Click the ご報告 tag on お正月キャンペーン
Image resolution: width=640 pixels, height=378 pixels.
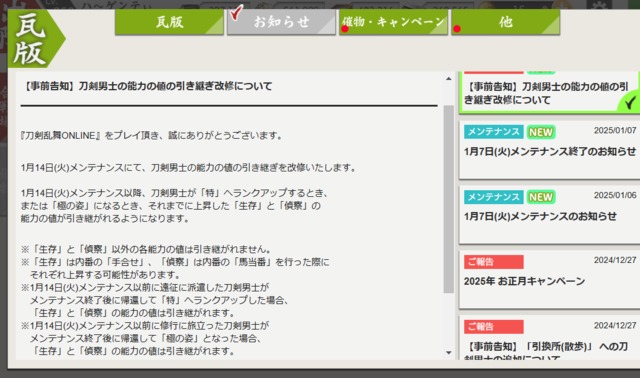click(493, 262)
